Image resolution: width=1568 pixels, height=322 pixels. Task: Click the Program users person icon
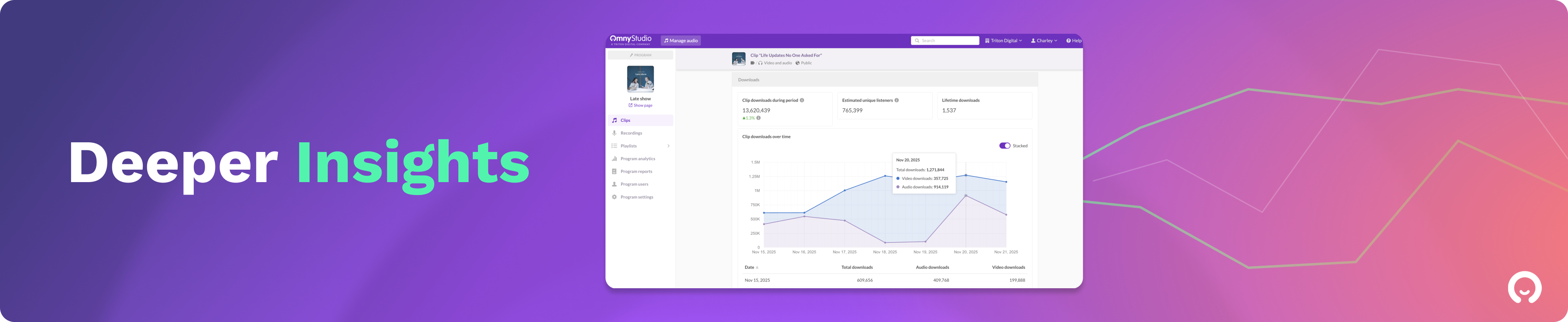click(x=614, y=185)
